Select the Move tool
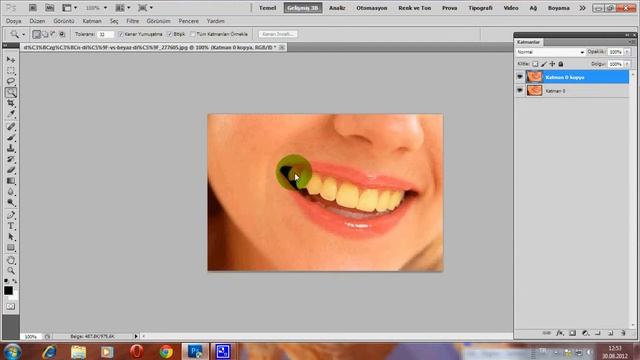This screenshot has height=360, width=640. coord(11,60)
